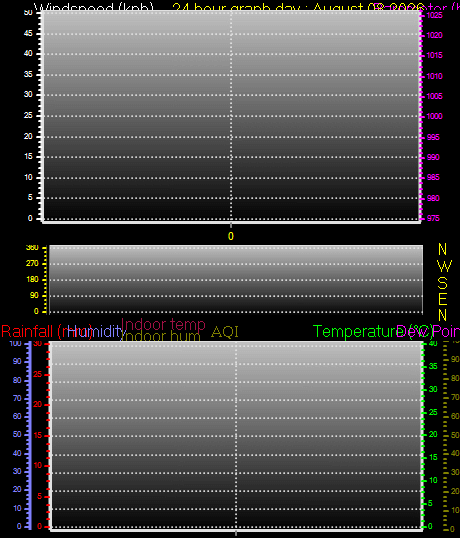Image resolution: width=460 pixels, height=538 pixels.
Task: Click the magenta Dew Point label
Action: click(x=428, y=332)
